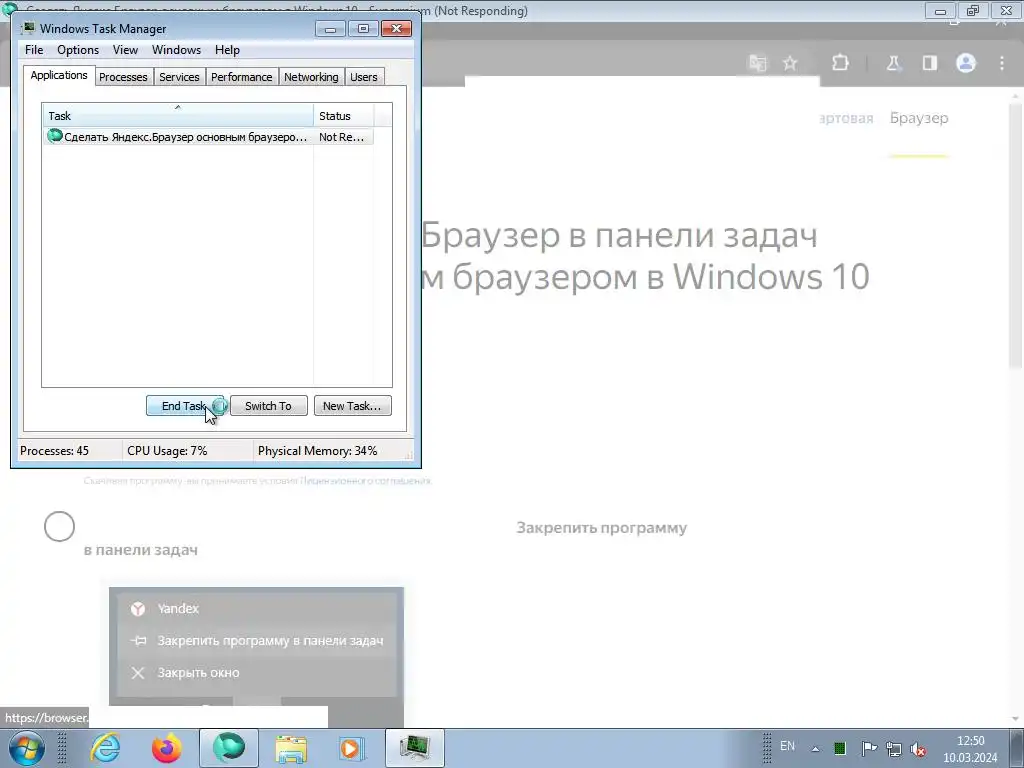The height and width of the screenshot is (768, 1024).
Task: Switch to the Users tab
Action: click(x=364, y=77)
